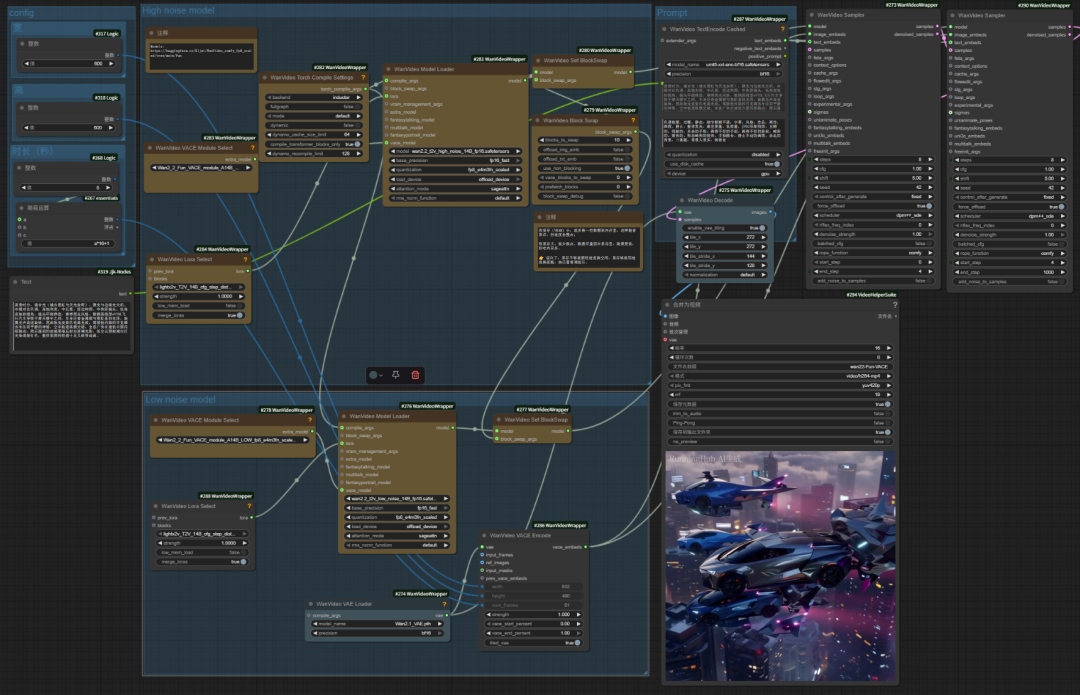Collapse the WanVideo VAE Loader node
This screenshot has height=695, width=1080.
pyautogui.click(x=311, y=604)
